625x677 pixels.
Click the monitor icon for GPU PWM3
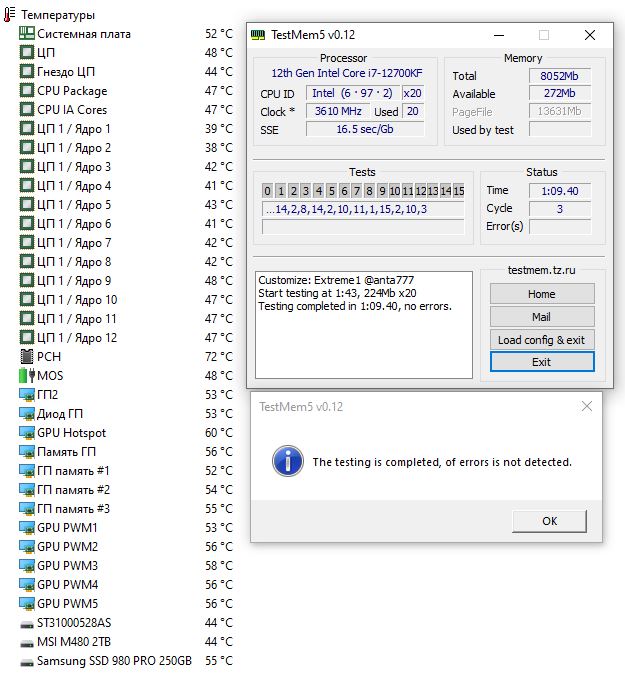[x=27, y=566]
